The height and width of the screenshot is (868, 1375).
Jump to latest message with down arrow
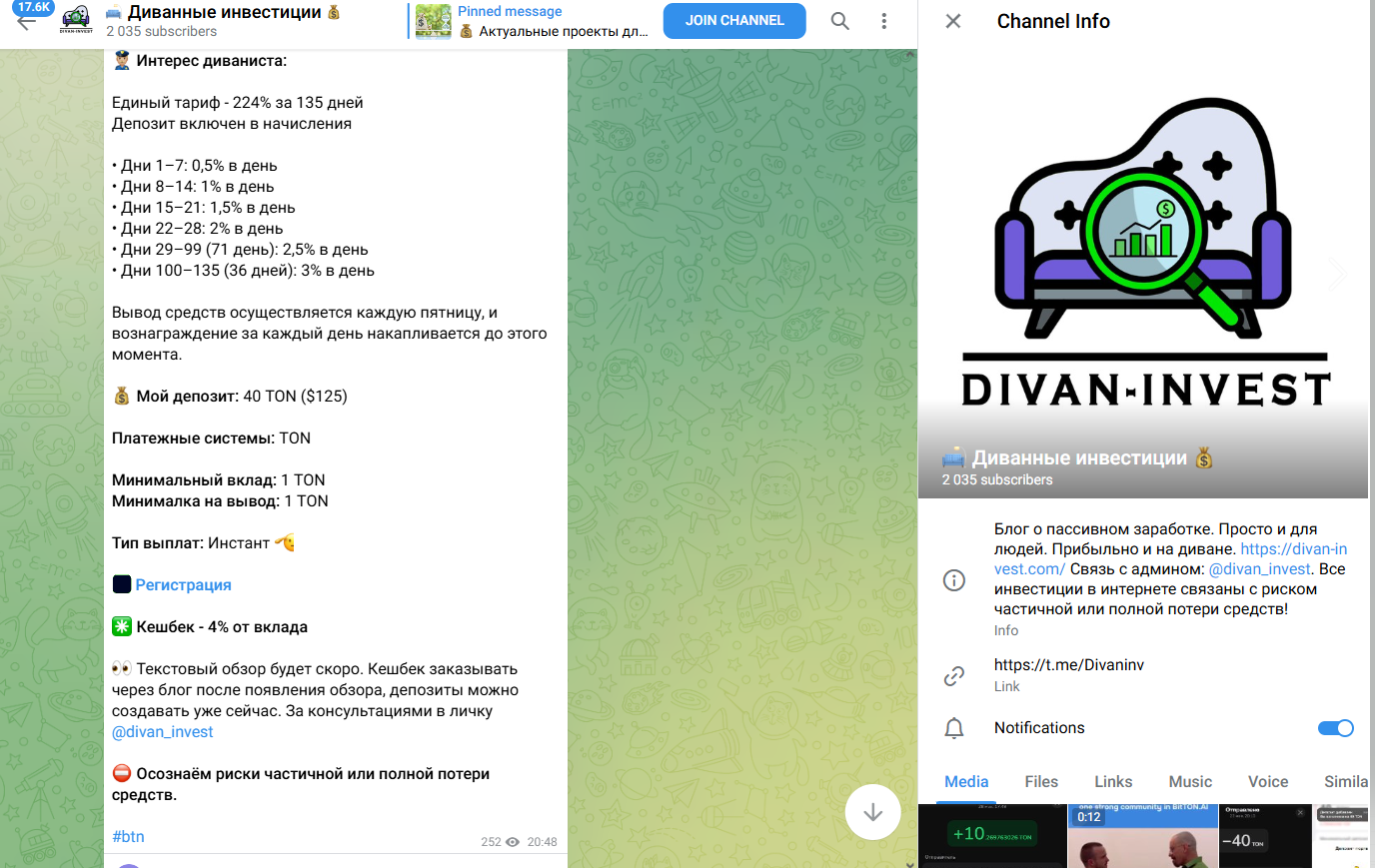pos(873,812)
